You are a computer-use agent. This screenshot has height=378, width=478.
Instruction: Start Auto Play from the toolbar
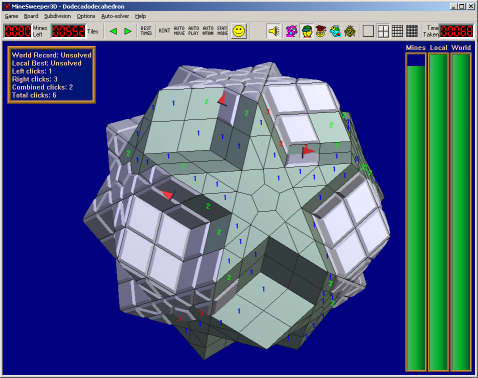point(194,31)
